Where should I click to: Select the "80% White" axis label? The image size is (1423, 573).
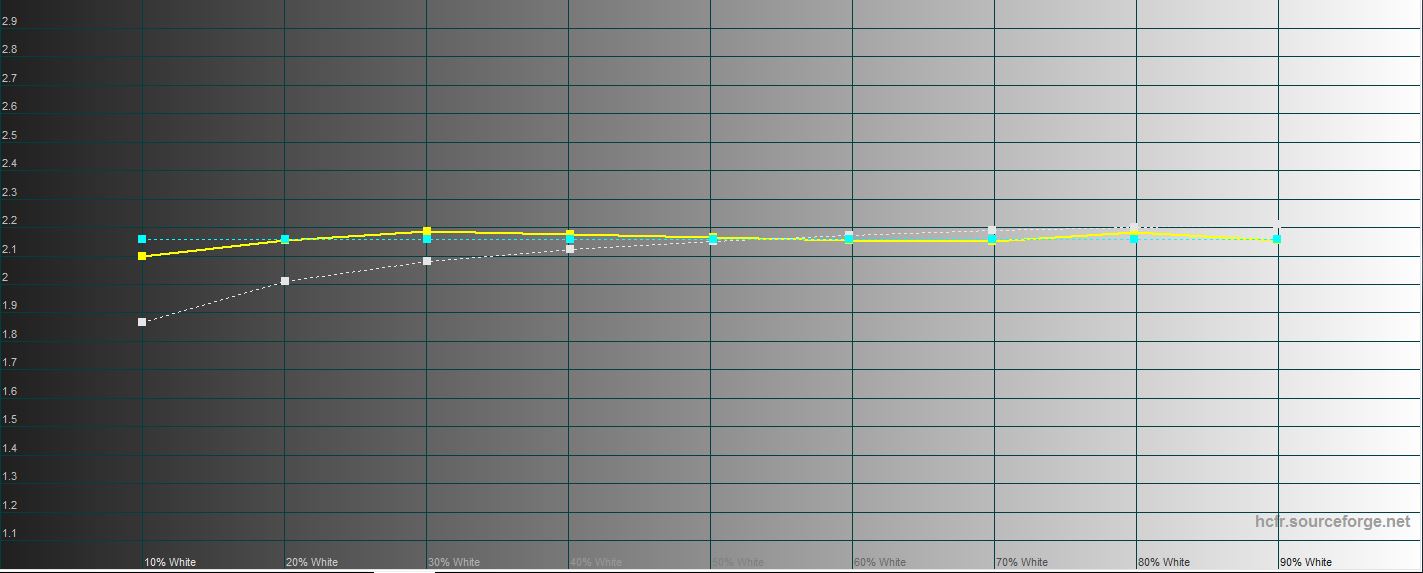1164,562
